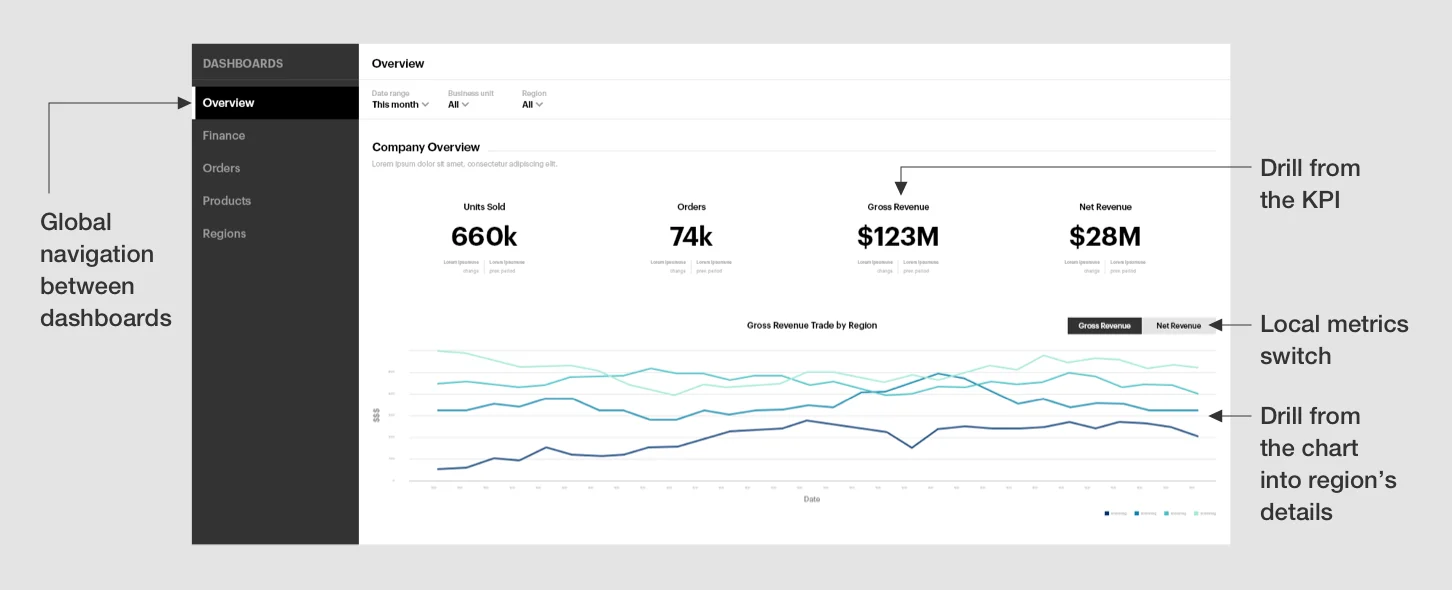Drill into the Net Revenue $28M KPI

[1105, 237]
